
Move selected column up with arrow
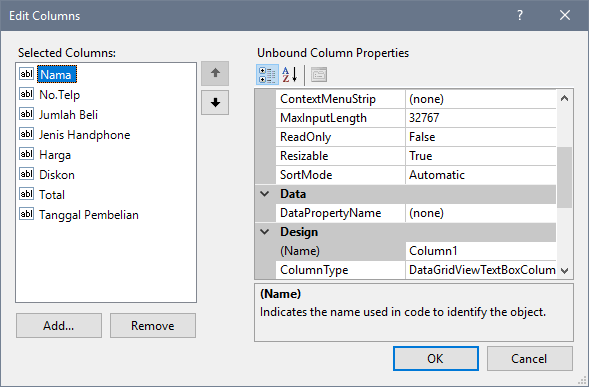pos(215,73)
